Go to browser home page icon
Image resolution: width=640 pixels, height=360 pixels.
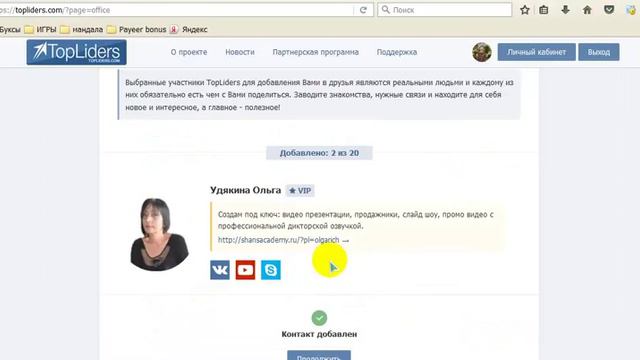[x=587, y=10]
